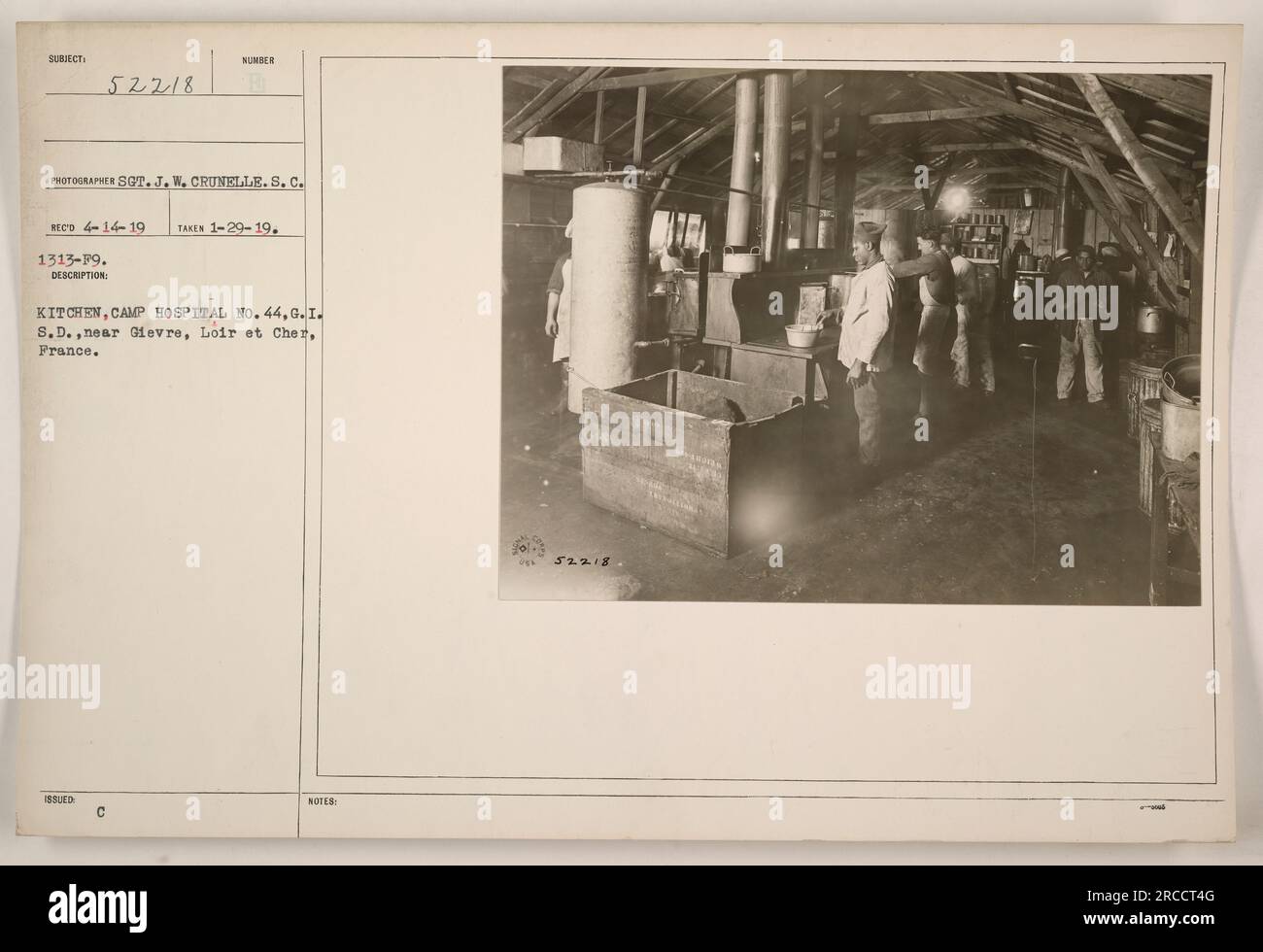
Task: Select the 'NOTES:' label
Action: click(324, 801)
